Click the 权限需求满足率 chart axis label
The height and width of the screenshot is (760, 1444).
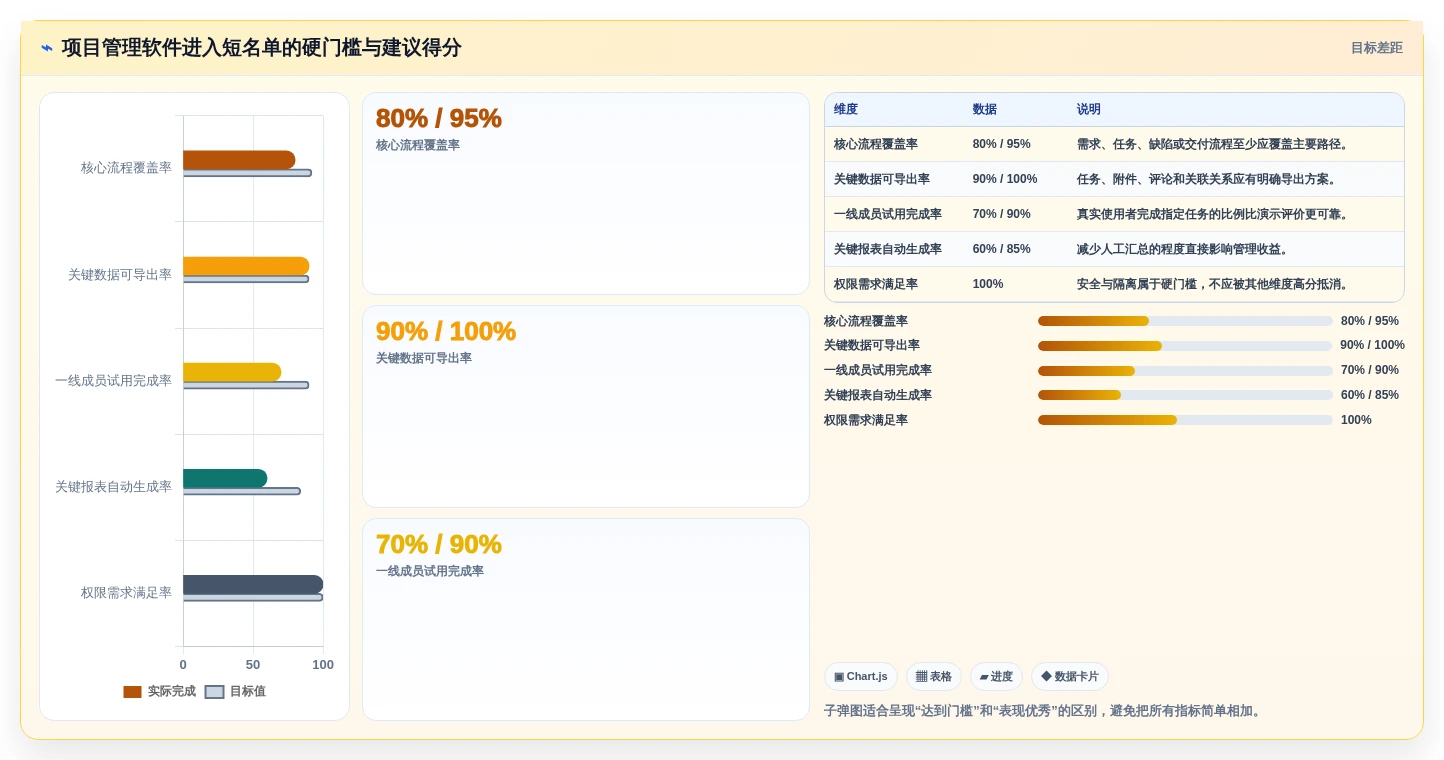coord(126,593)
